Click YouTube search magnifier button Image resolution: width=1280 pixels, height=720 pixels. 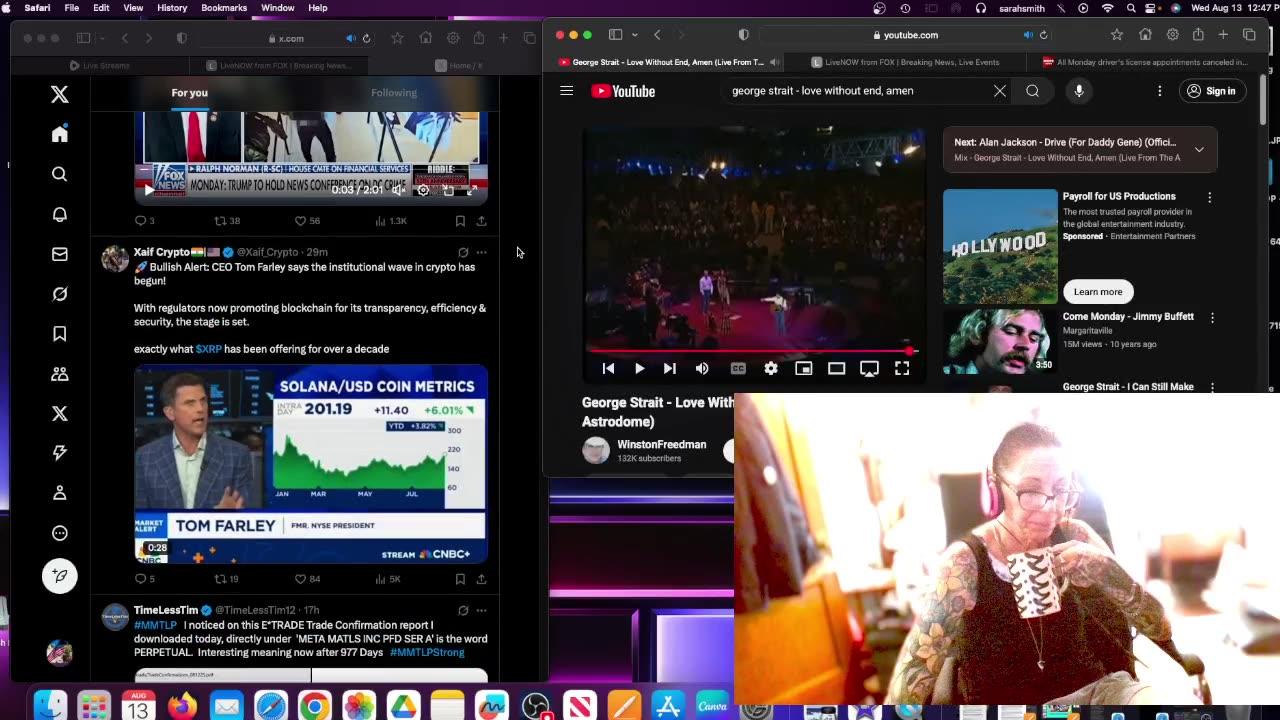pos(1032,91)
